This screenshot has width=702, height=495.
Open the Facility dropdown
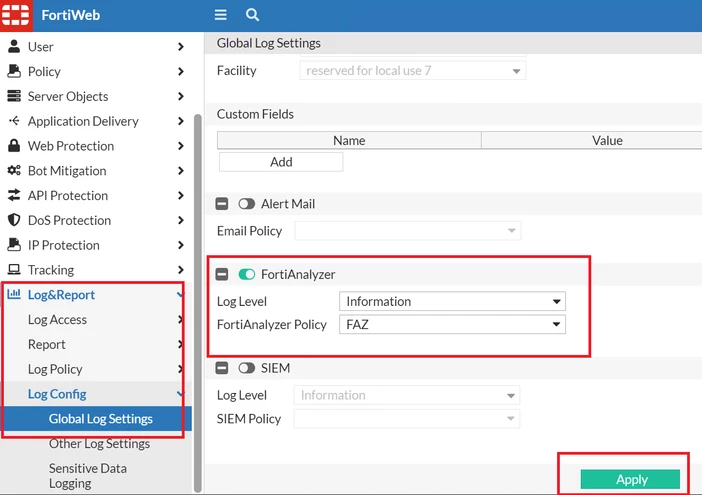[x=412, y=71]
